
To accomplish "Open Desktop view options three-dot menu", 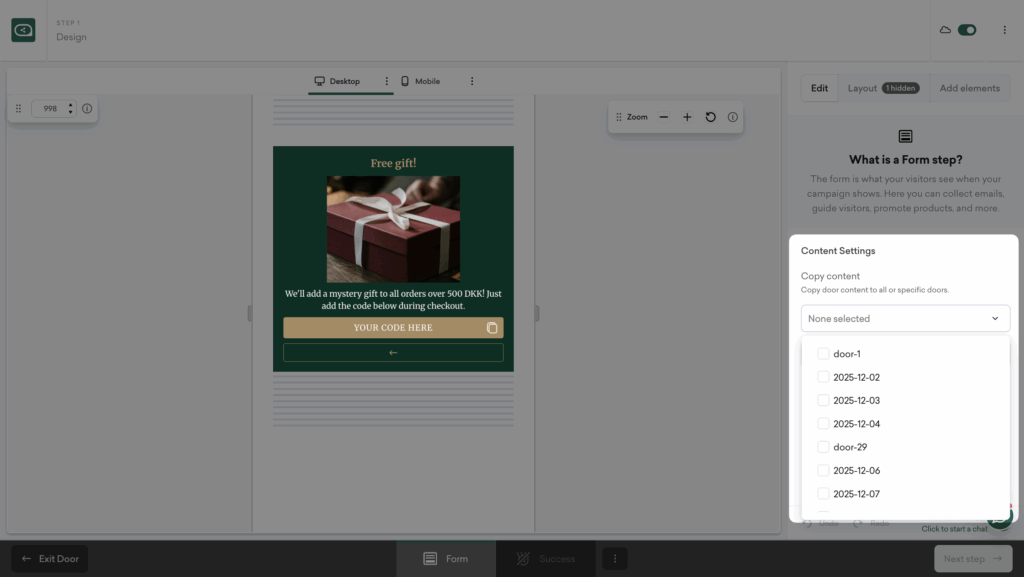I will pyautogui.click(x=387, y=81).
